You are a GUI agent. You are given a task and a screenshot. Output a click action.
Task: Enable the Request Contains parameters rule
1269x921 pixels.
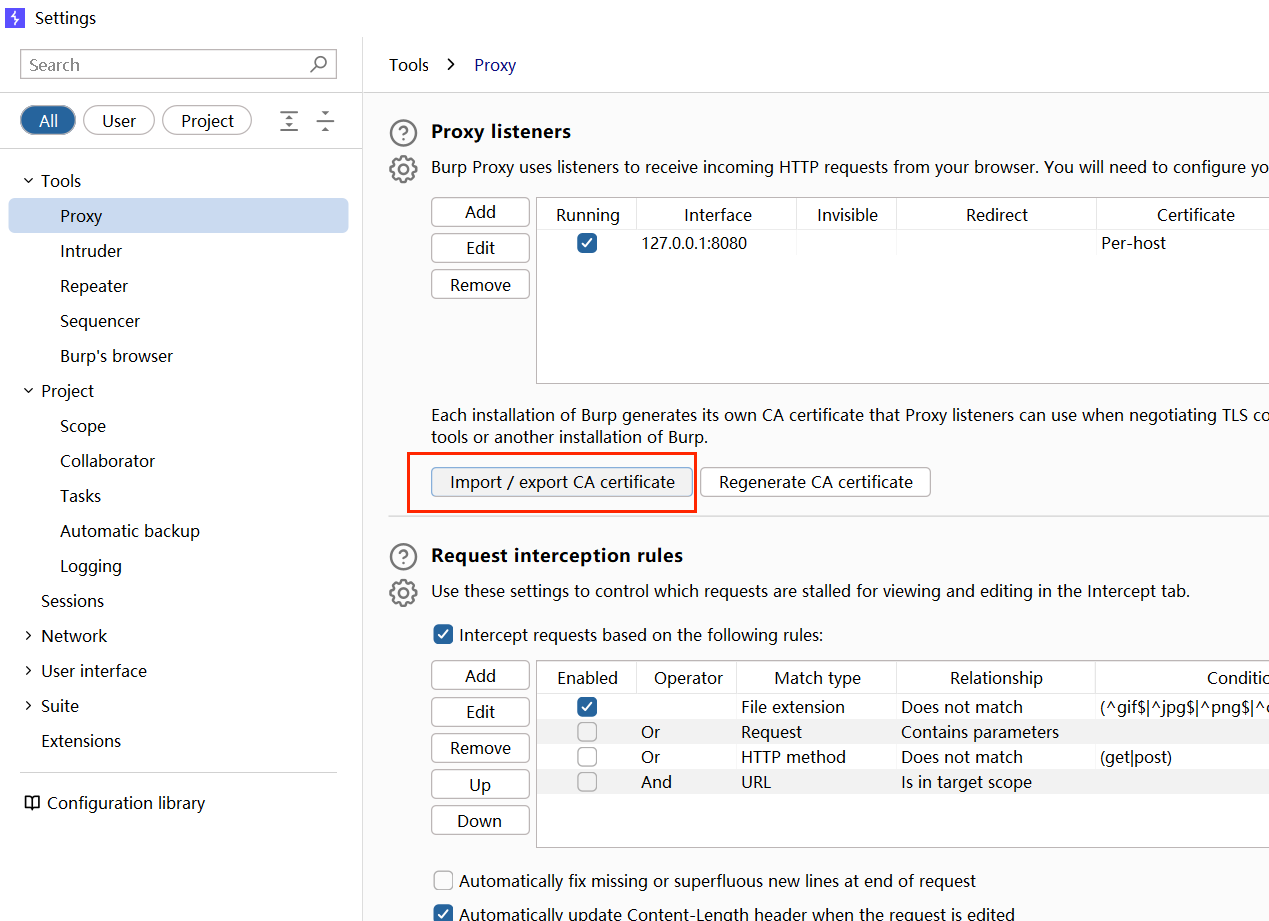587,732
